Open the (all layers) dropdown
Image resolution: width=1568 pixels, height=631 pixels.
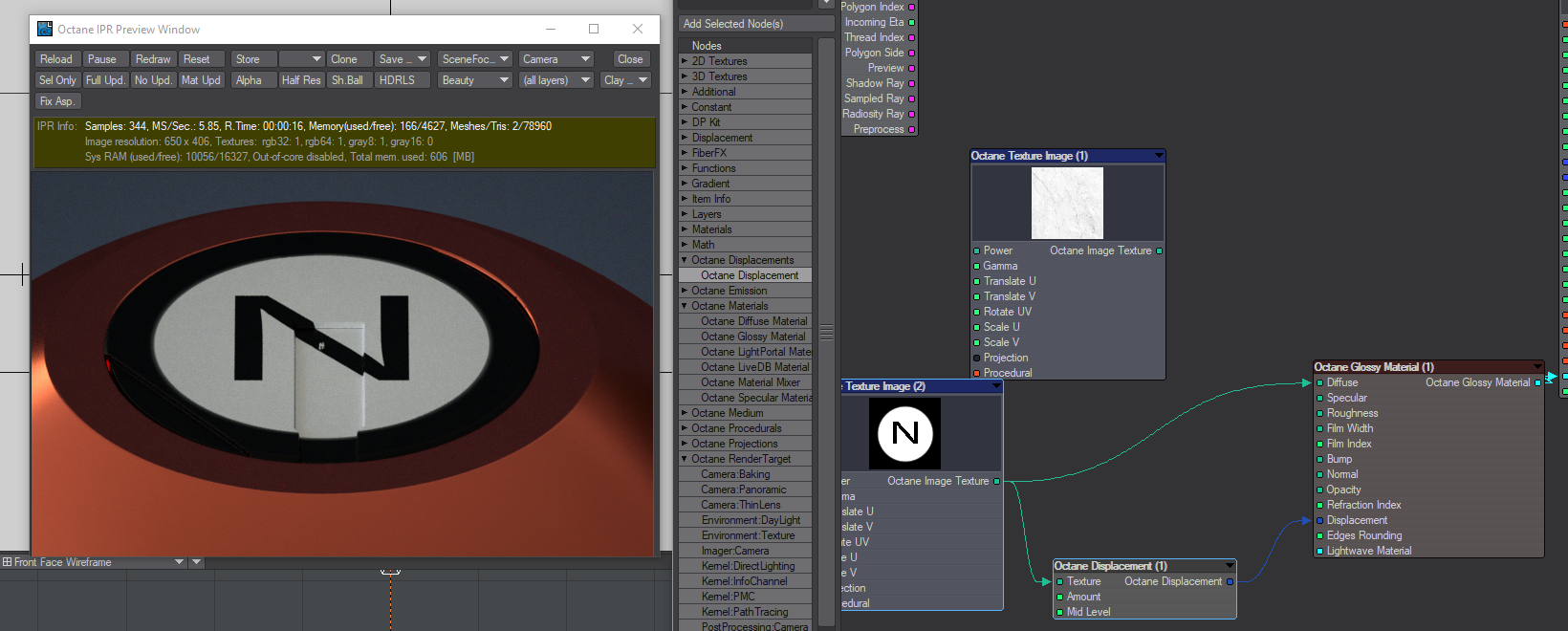pos(555,80)
